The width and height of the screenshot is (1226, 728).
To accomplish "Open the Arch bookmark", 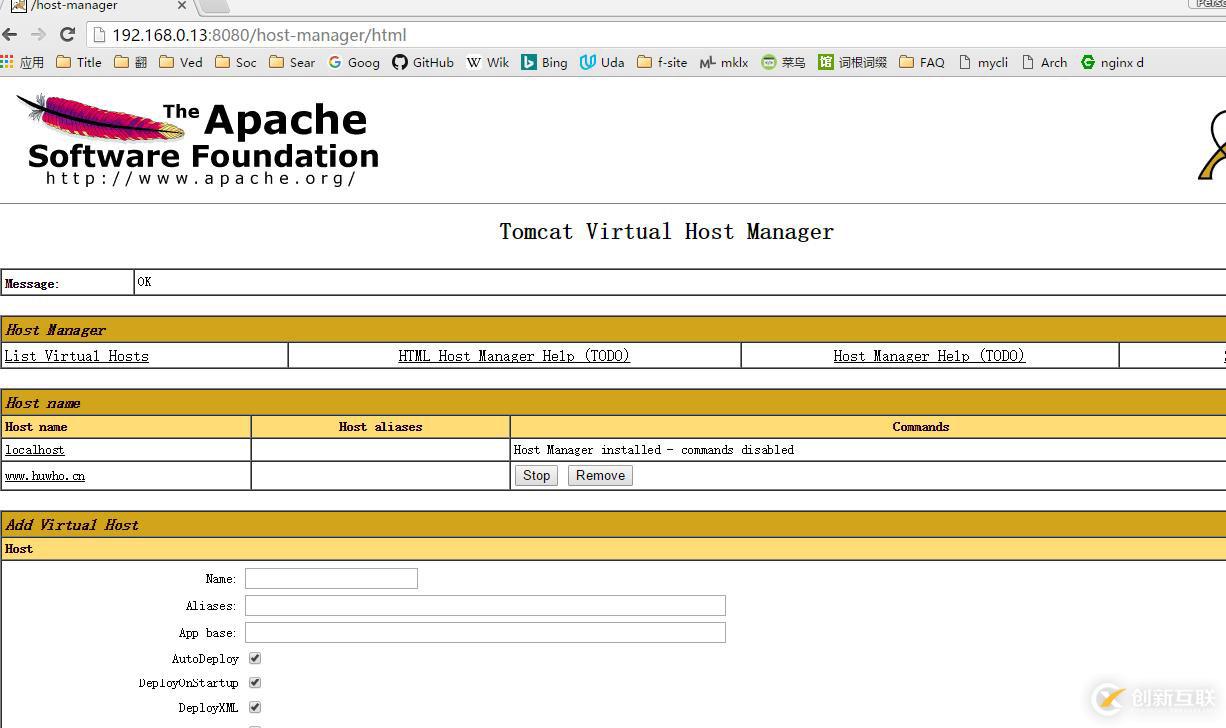I will [1044, 62].
